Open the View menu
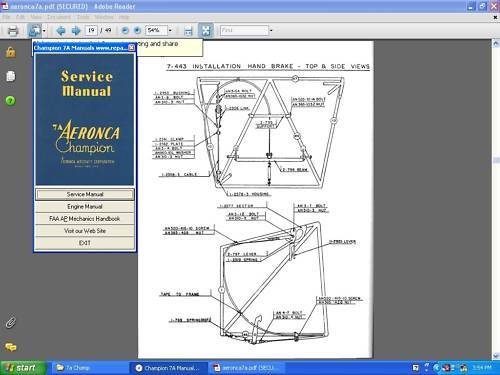Image resolution: width=500 pixels, height=375 pixels. coord(36,17)
